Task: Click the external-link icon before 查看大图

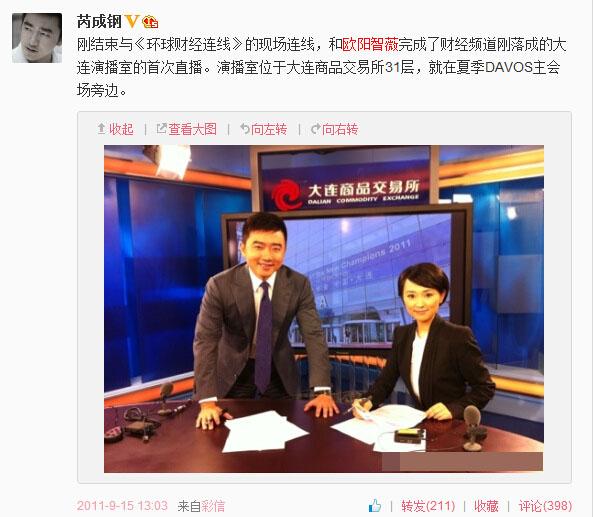Action: point(161,129)
